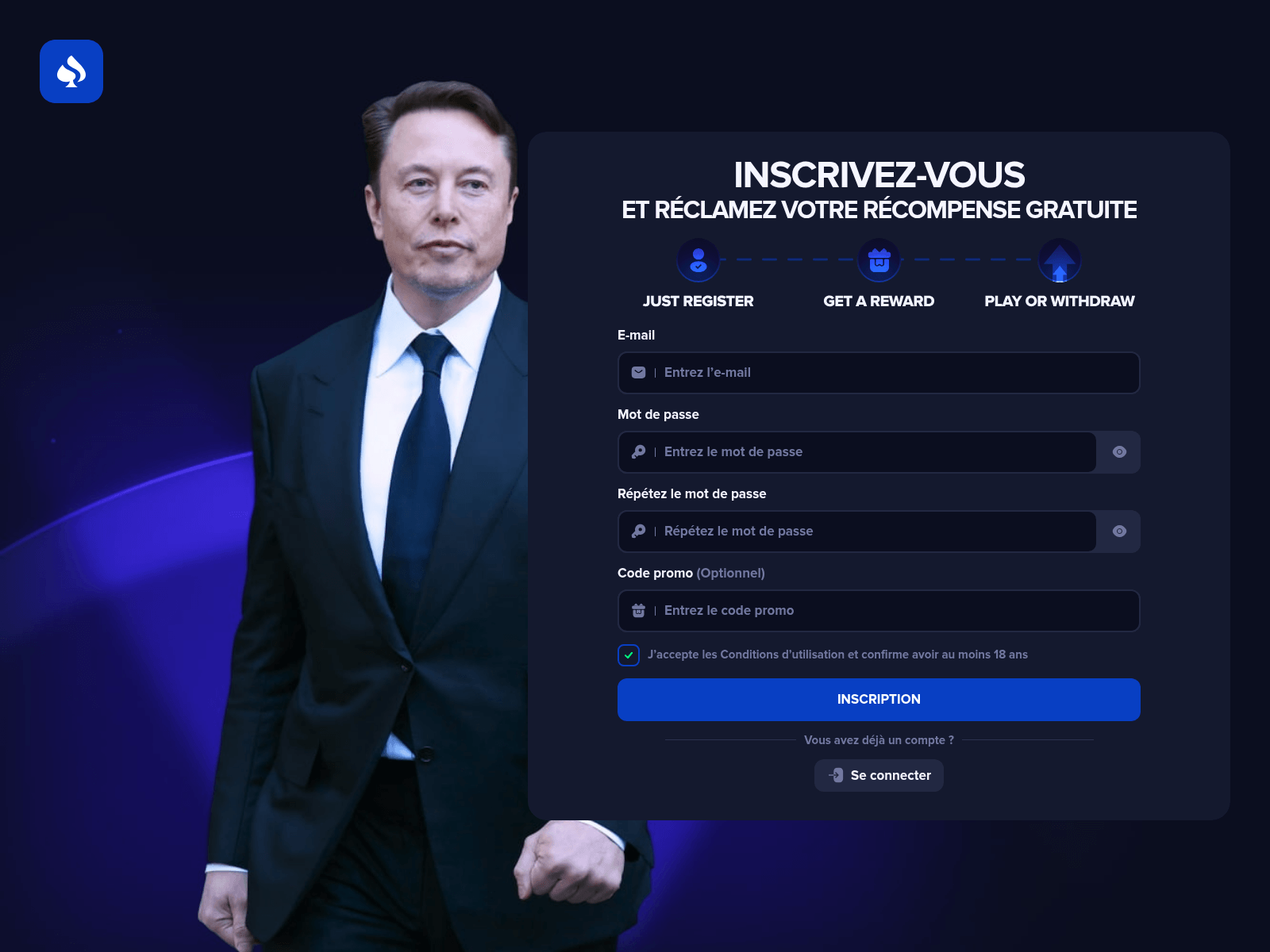This screenshot has height=952, width=1270.
Task: Show password with the Mot de passe eye icon
Action: pos(1119,451)
